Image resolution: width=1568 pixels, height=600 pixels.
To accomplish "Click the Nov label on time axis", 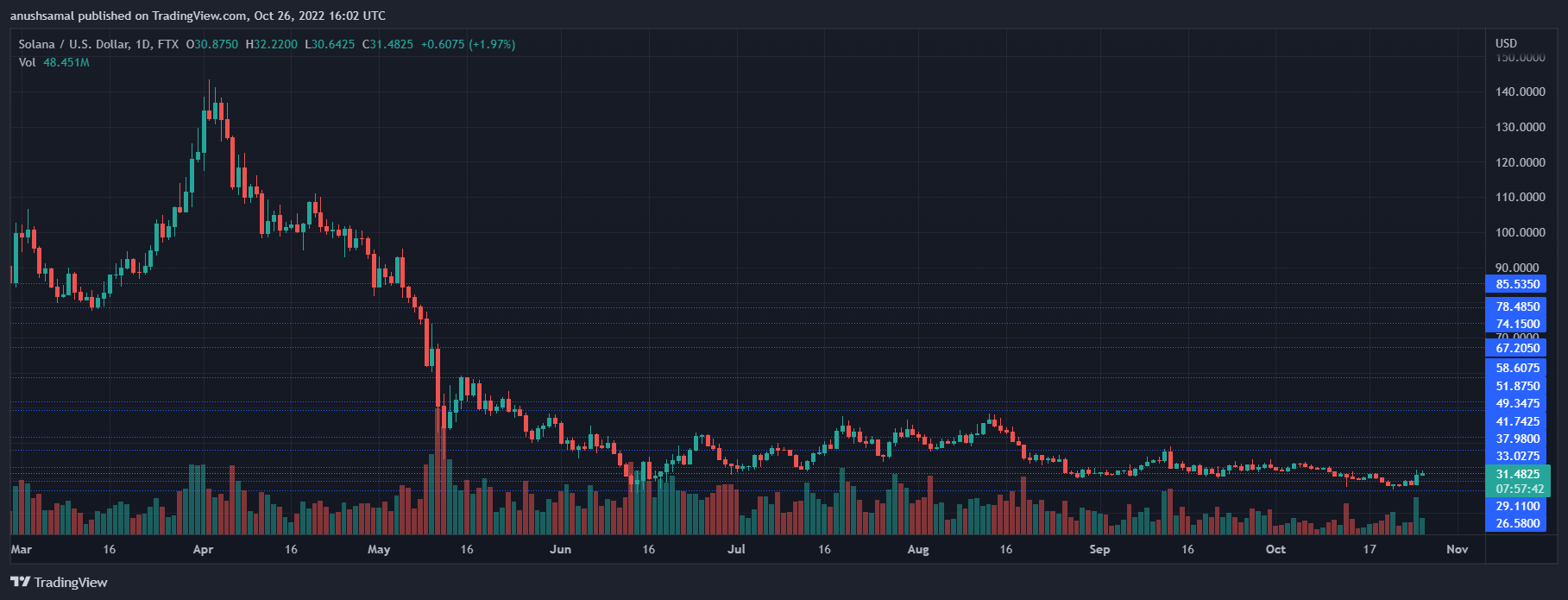I will [1457, 549].
